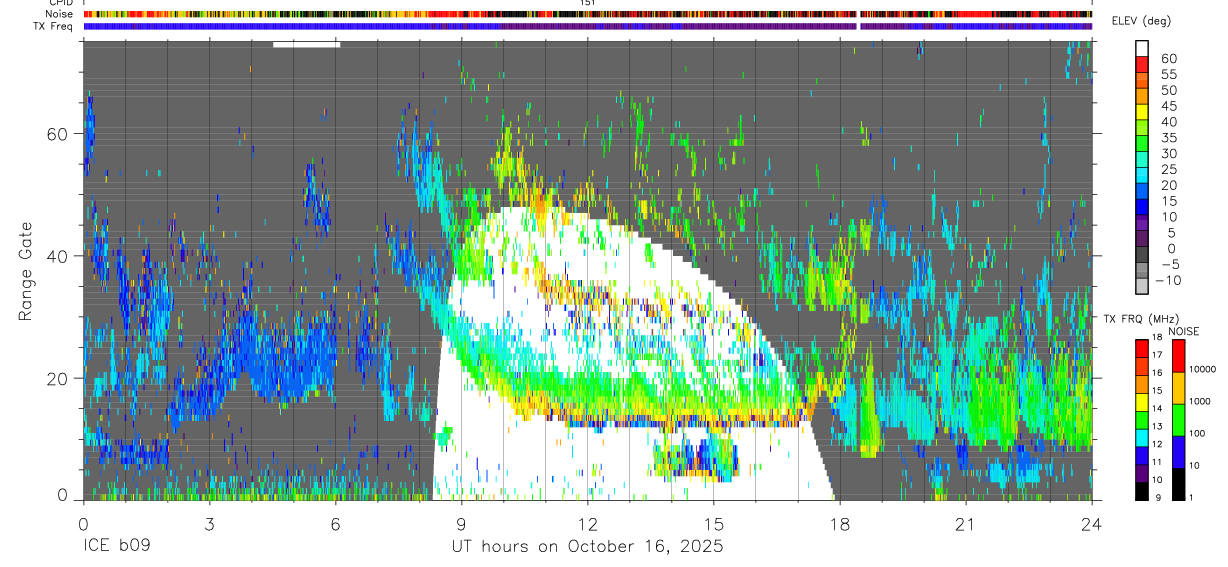The width and height of the screenshot is (1228, 567).
Task: Pick the red top swatch of noise scale
Action: tap(1177, 355)
